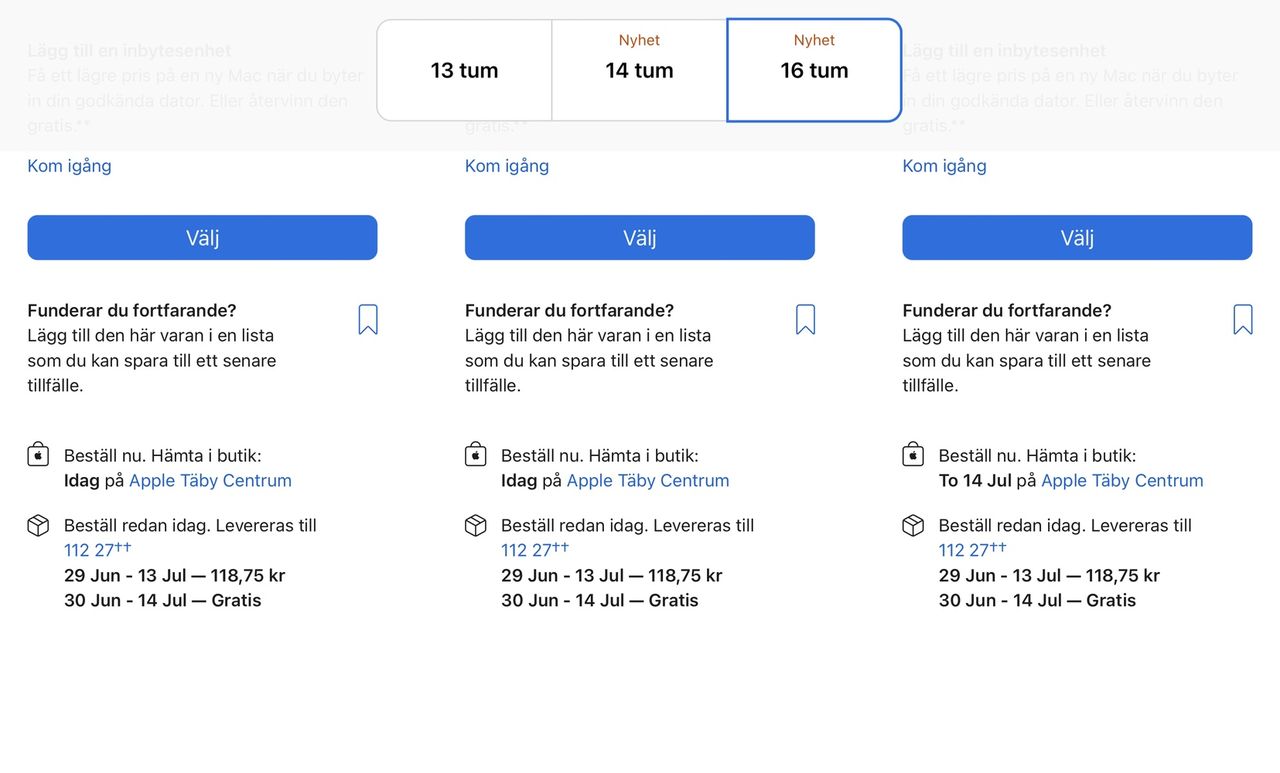Click the bookmark icon in the right column
Image resolution: width=1280 pixels, height=773 pixels.
[x=1243, y=320]
